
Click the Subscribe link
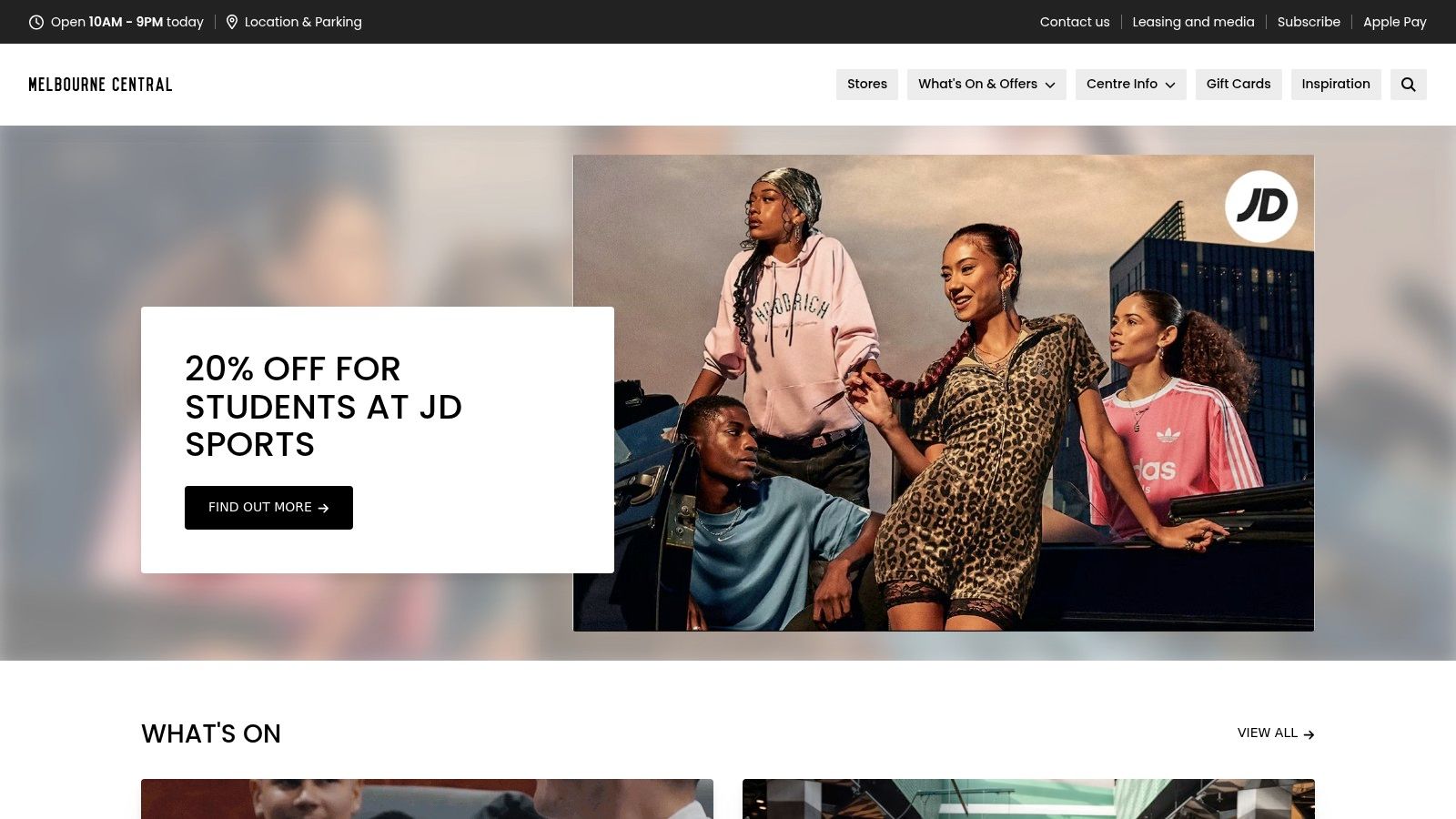pyautogui.click(x=1309, y=22)
